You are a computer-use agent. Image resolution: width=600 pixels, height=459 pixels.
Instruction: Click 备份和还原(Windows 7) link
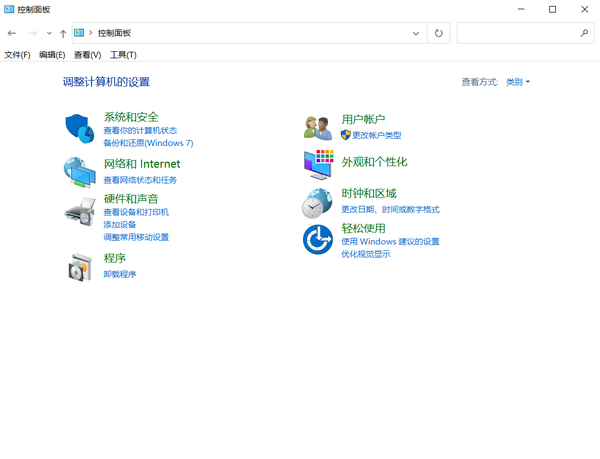(x=148, y=143)
